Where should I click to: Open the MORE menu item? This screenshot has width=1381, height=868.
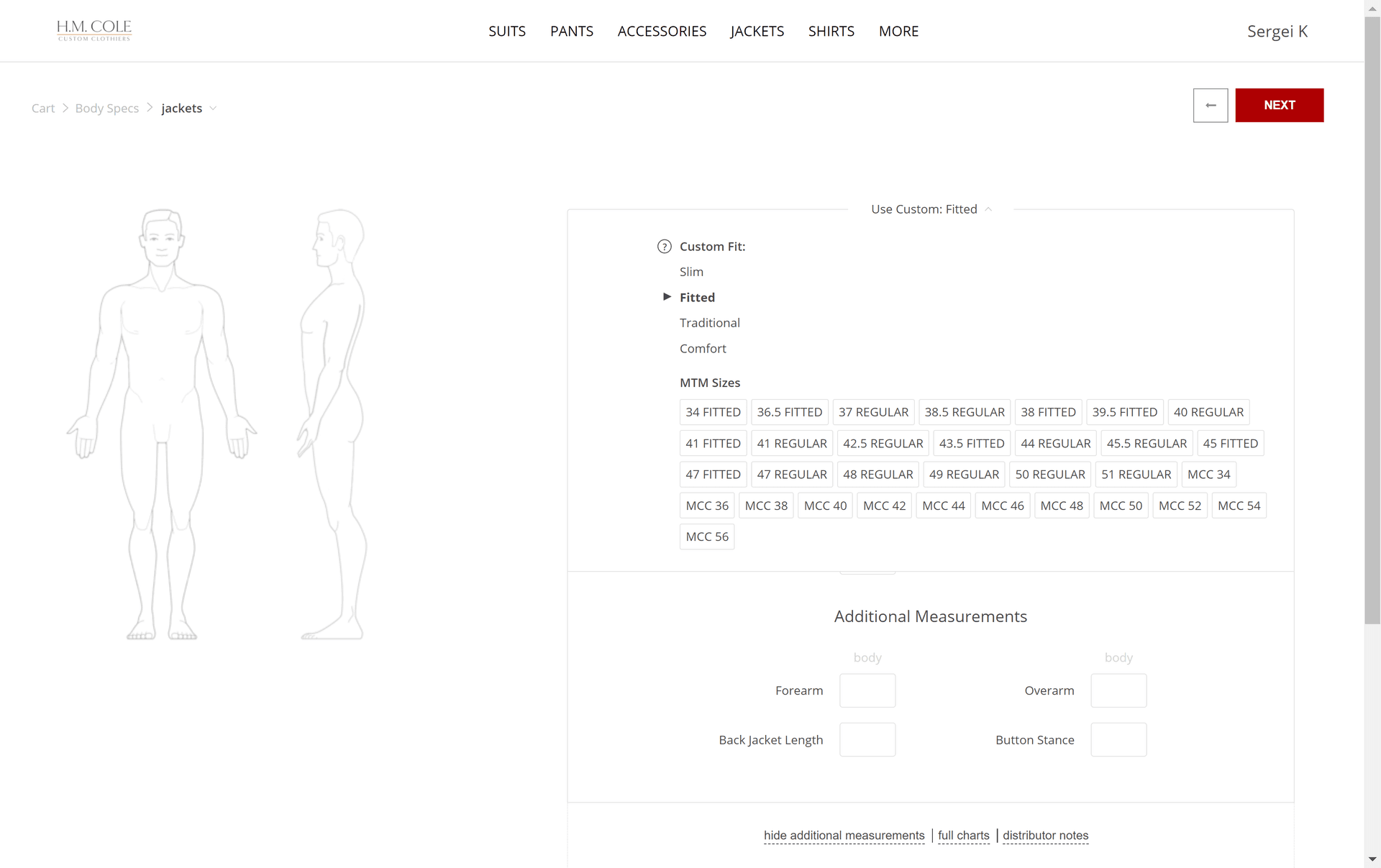898,31
